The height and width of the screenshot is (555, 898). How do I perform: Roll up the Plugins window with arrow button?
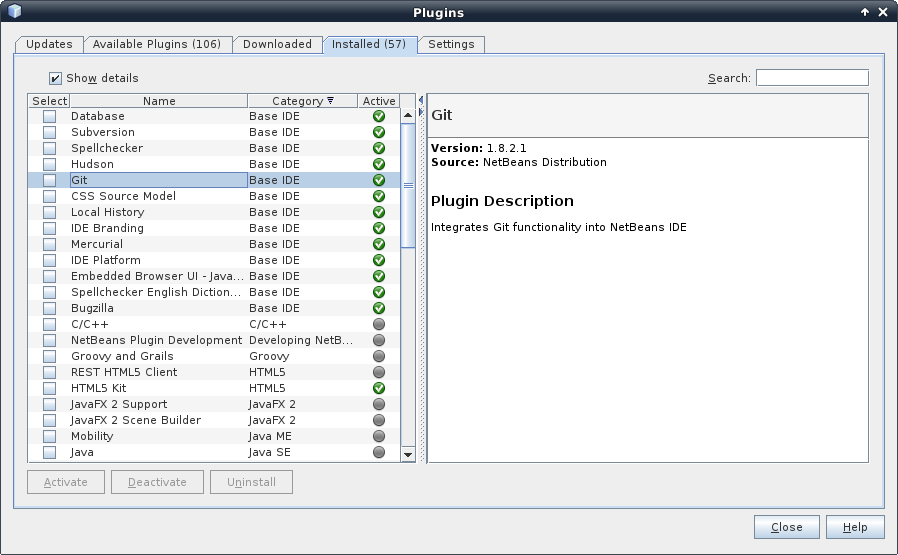click(x=865, y=12)
